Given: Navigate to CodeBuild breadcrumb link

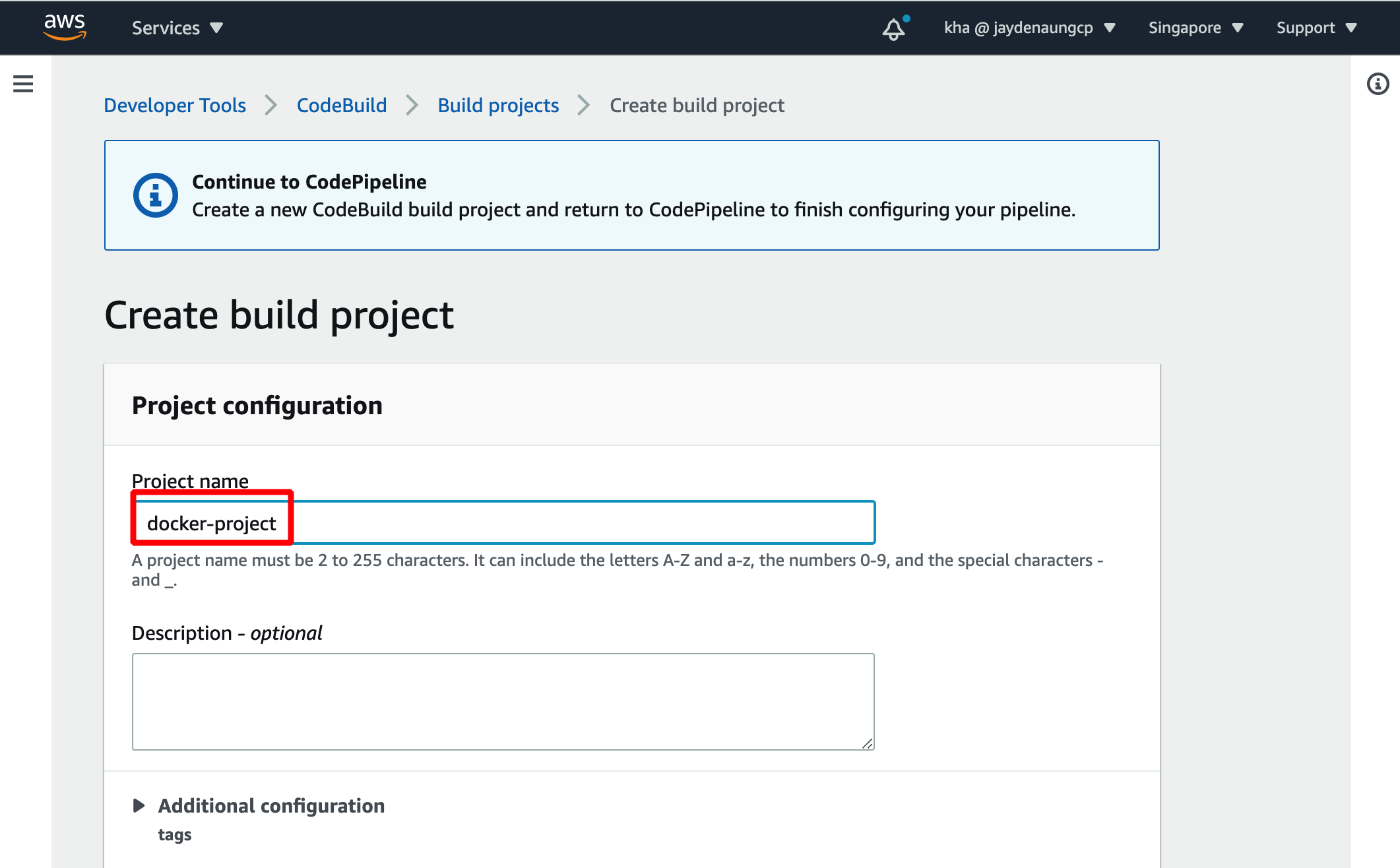Looking at the screenshot, I should [342, 106].
